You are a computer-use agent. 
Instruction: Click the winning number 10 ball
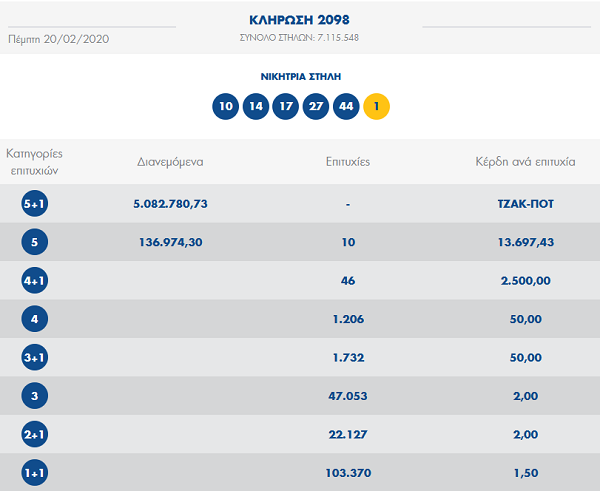(225, 105)
